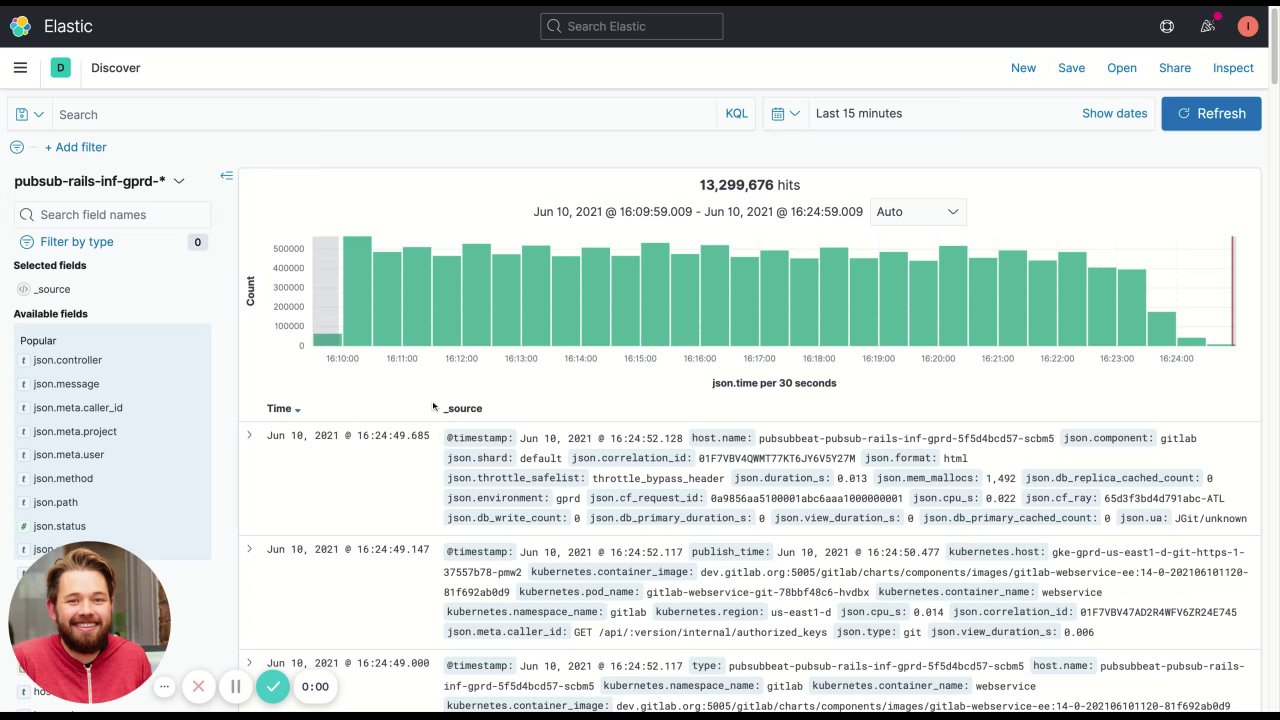This screenshot has height=720, width=1280.
Task: Open the help menu icon
Action: coord(1167,27)
